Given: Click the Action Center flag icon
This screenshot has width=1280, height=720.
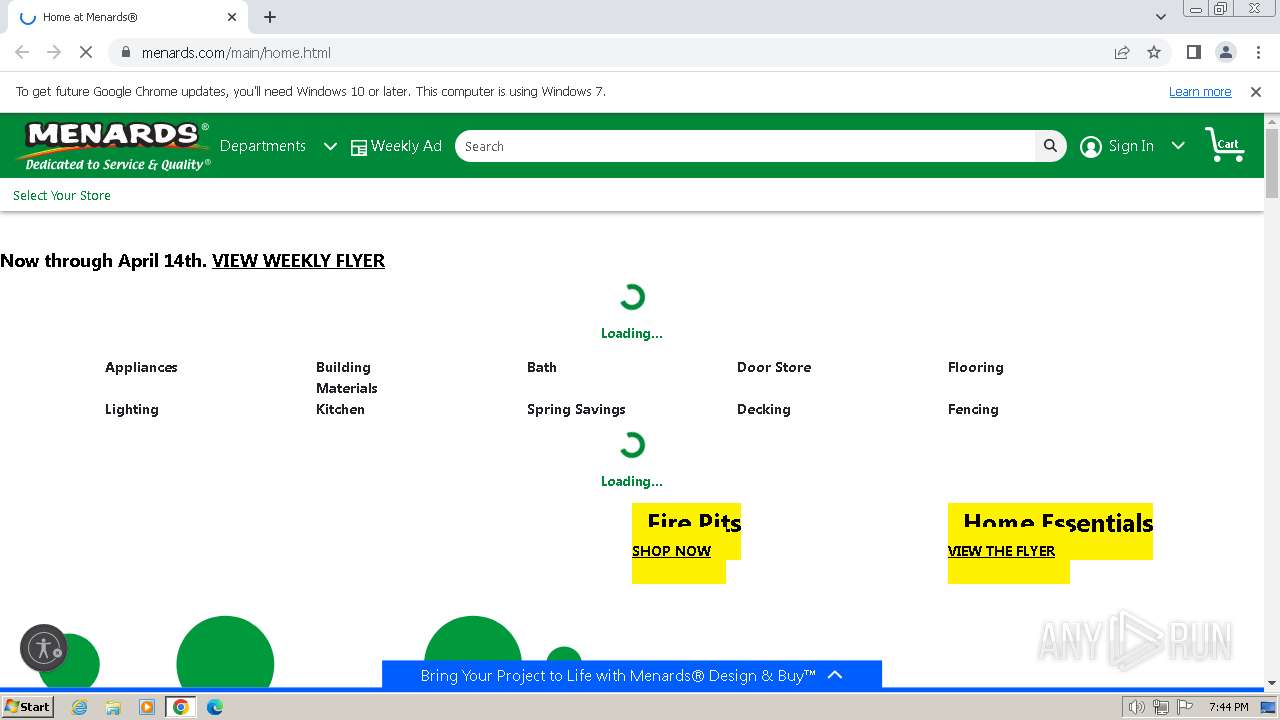Looking at the screenshot, I should pos(1184,707).
